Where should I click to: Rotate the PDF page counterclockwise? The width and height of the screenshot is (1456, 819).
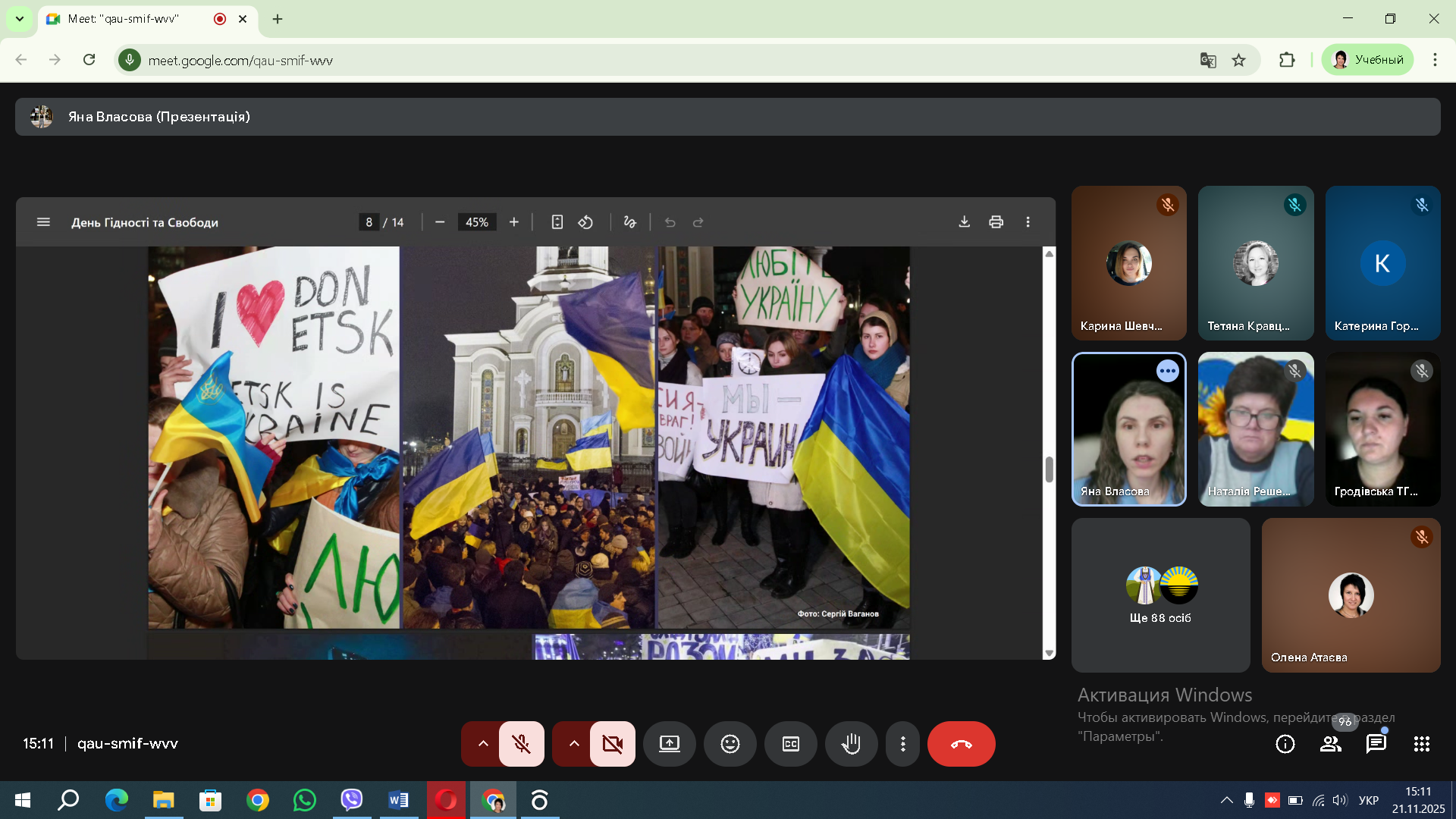585,222
